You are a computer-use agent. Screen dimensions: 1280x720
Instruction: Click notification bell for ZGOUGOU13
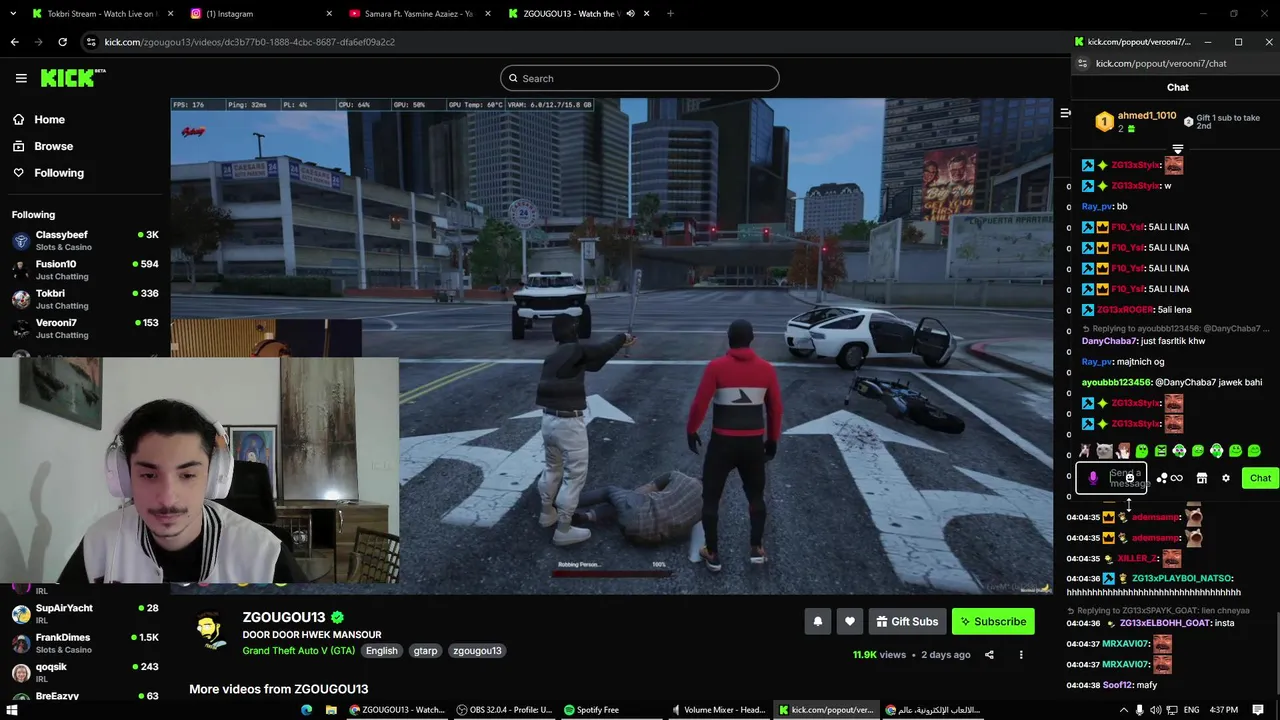[818, 622]
